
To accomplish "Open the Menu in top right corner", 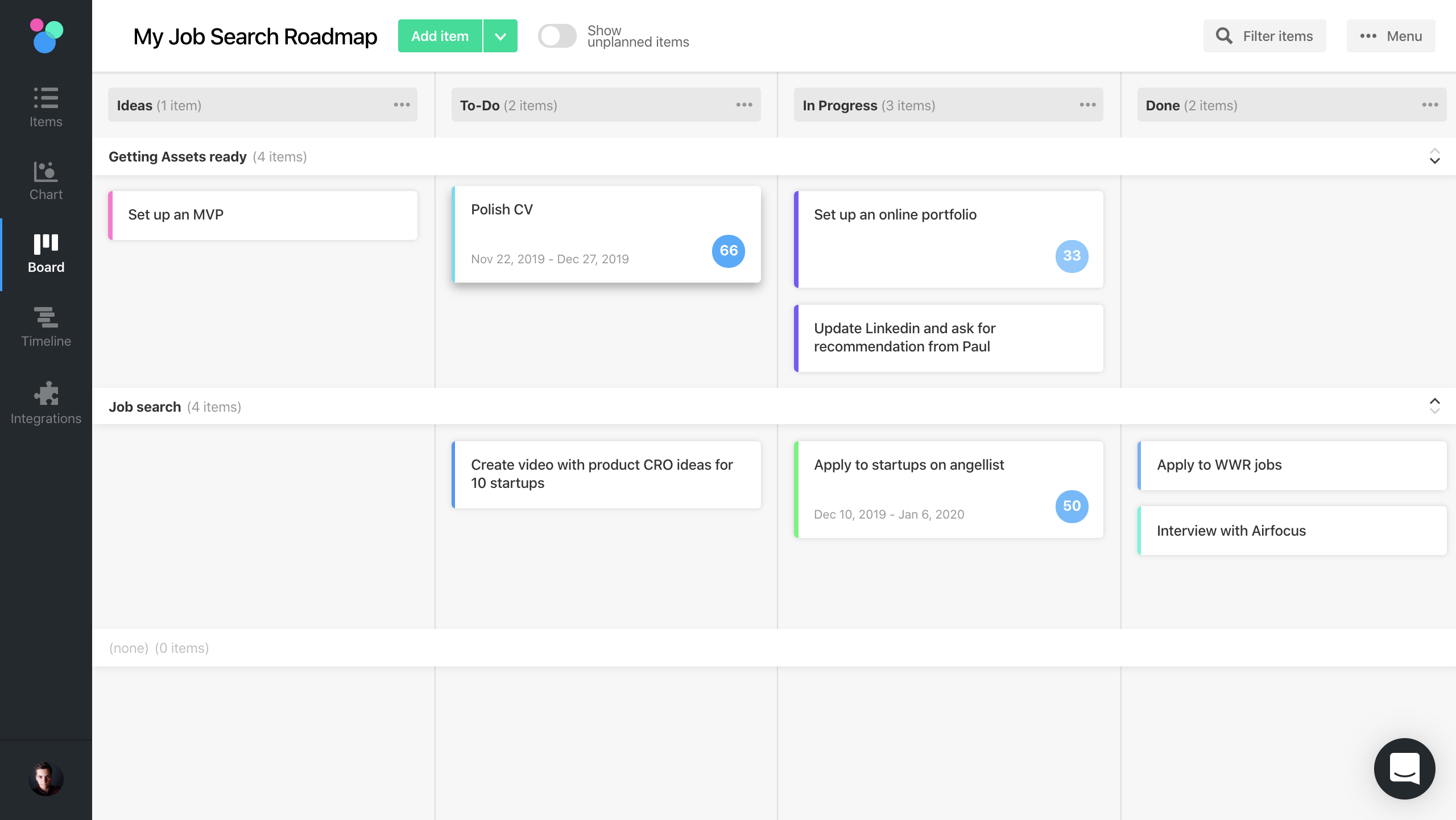I will pos(1391,36).
